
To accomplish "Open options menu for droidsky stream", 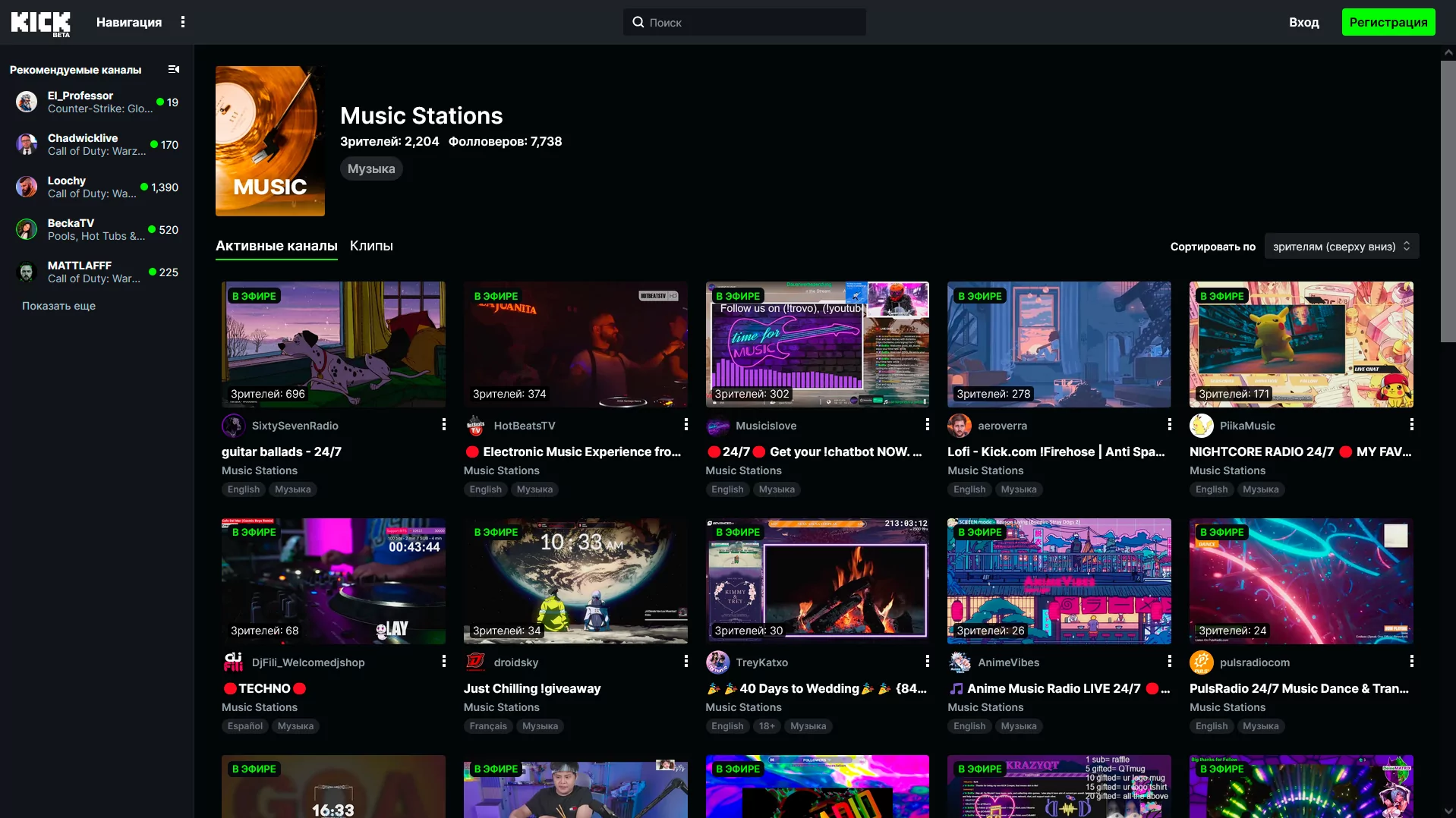I will pyautogui.click(x=686, y=662).
